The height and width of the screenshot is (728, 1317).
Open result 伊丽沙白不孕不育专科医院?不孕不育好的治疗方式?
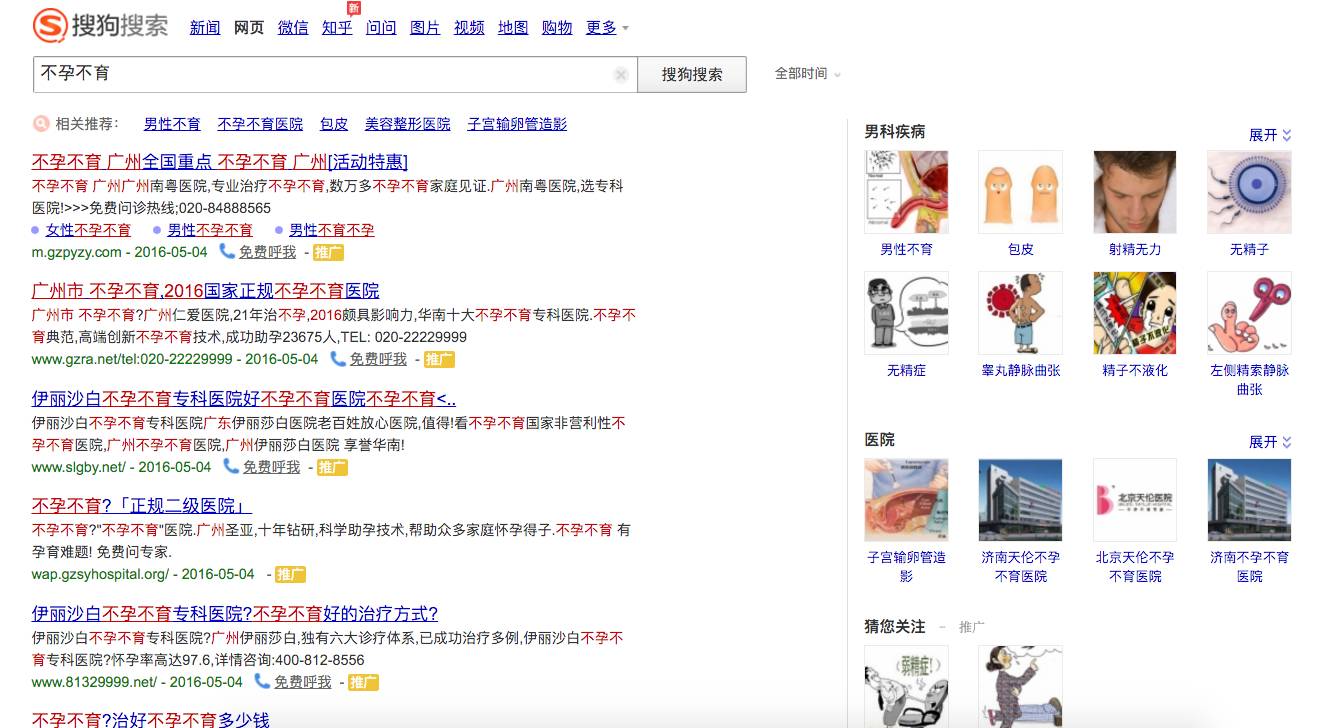click(x=235, y=614)
